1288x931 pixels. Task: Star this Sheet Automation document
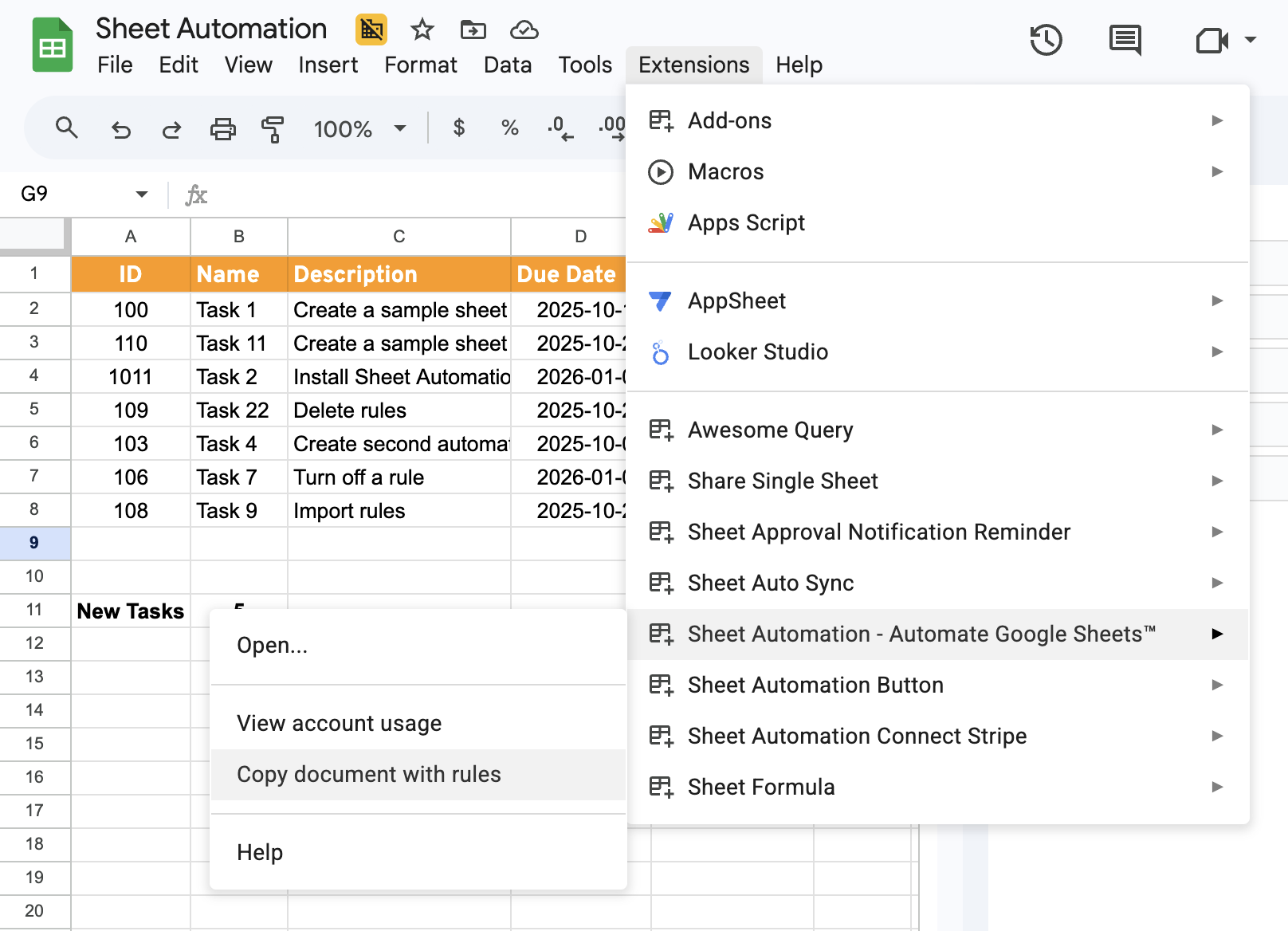pyautogui.click(x=422, y=30)
